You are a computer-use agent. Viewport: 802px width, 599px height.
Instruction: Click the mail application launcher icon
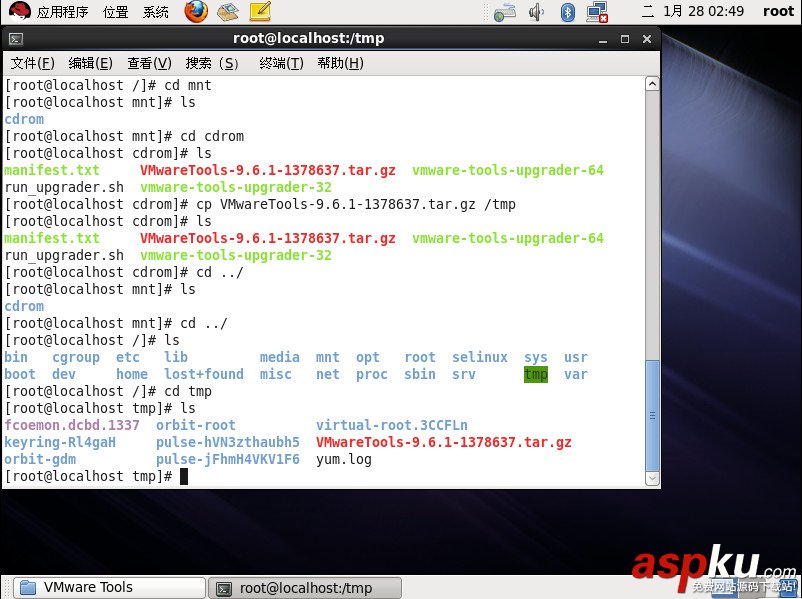pos(228,11)
